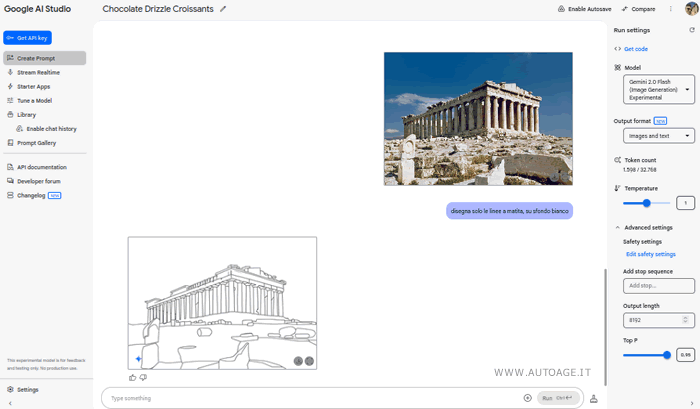Click the Compare button in the header
This screenshot has width=700, height=409.
point(638,9)
